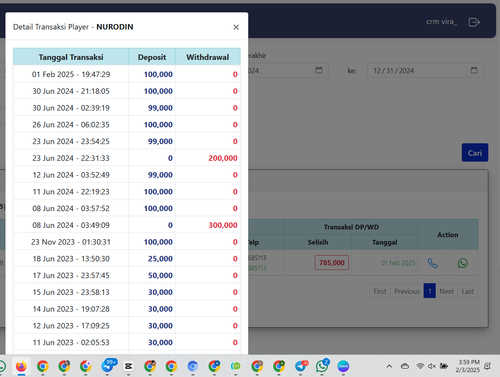Open Firefox from the taskbar
Viewport: 500px width, 377px height.
click(21, 366)
